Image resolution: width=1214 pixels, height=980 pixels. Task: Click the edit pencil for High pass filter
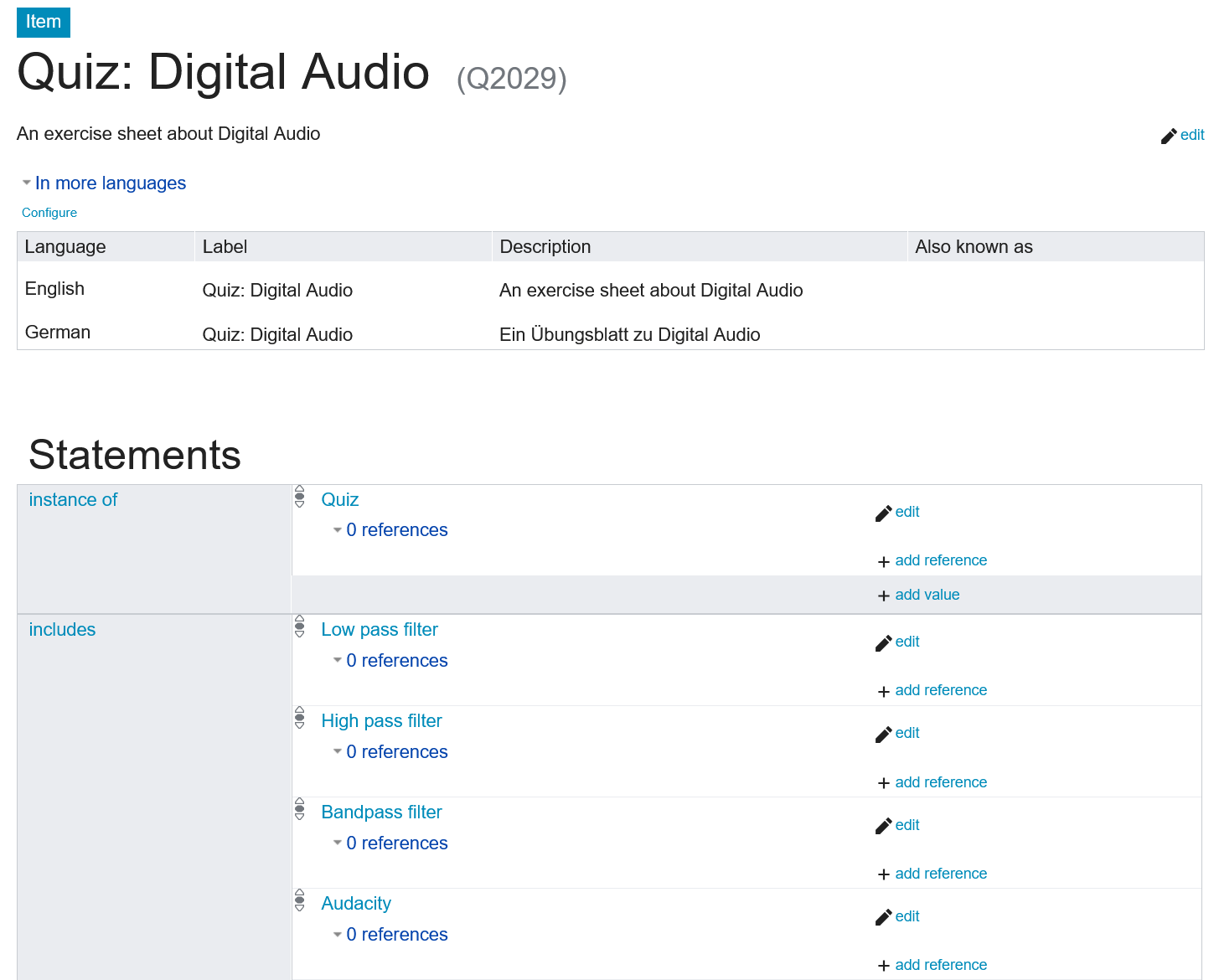(x=883, y=734)
